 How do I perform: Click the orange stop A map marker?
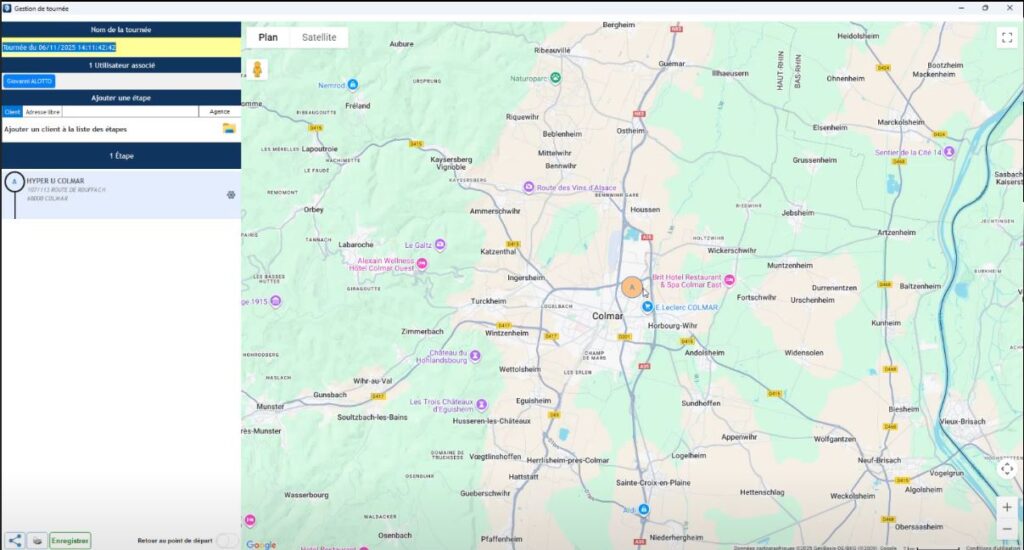(631, 288)
